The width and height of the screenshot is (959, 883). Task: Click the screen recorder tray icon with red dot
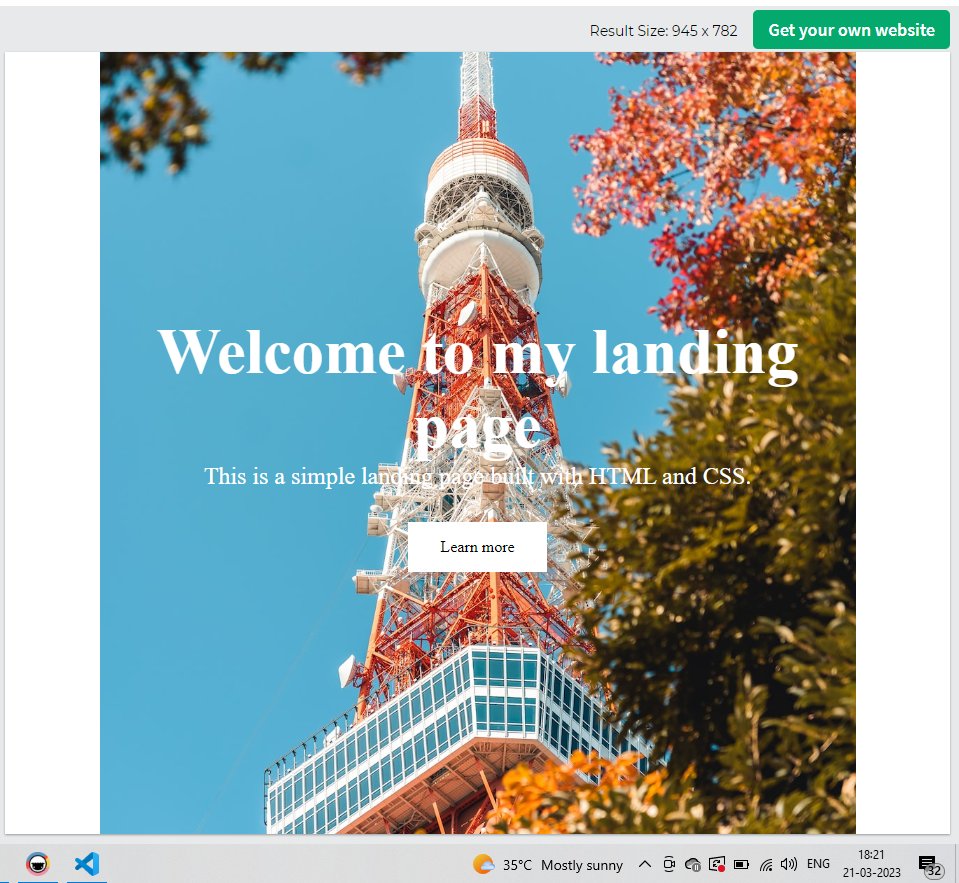click(x=717, y=864)
